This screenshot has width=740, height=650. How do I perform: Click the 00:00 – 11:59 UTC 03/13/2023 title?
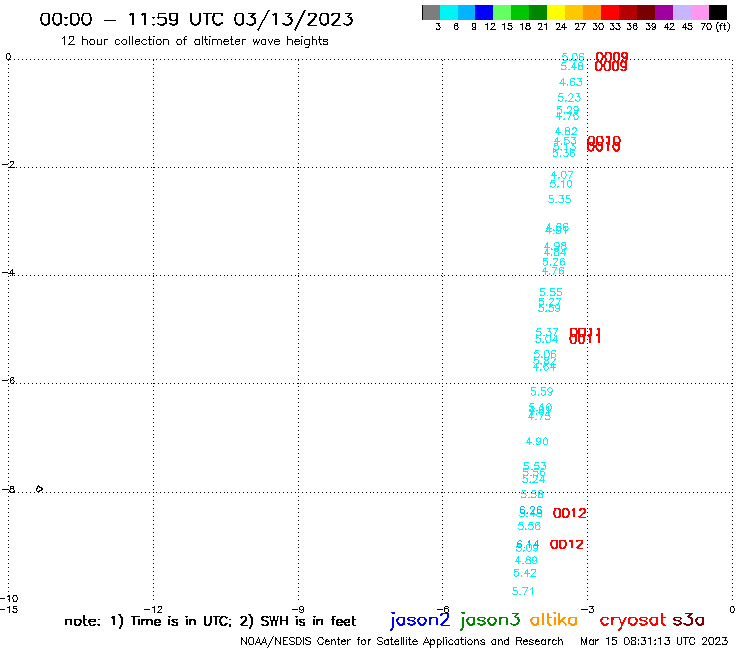coord(196,19)
